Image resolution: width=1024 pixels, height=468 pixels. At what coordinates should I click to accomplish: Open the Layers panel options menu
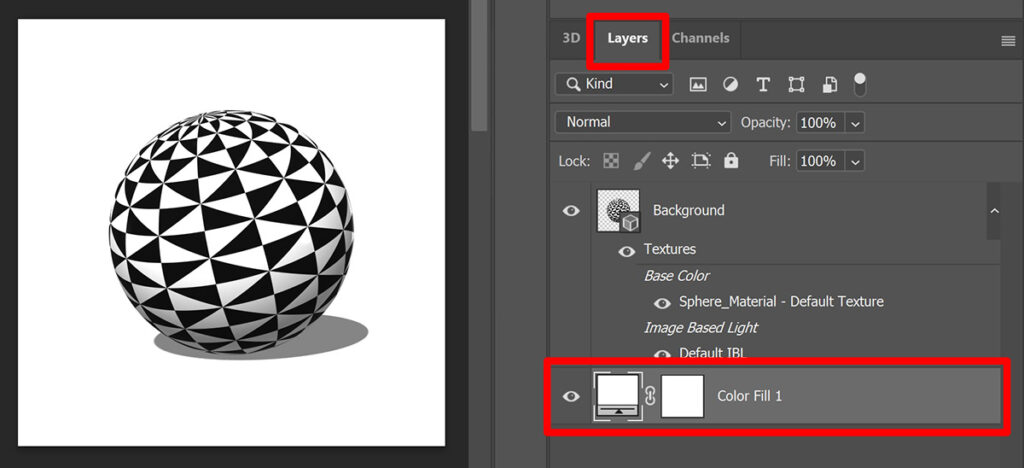click(x=1008, y=41)
